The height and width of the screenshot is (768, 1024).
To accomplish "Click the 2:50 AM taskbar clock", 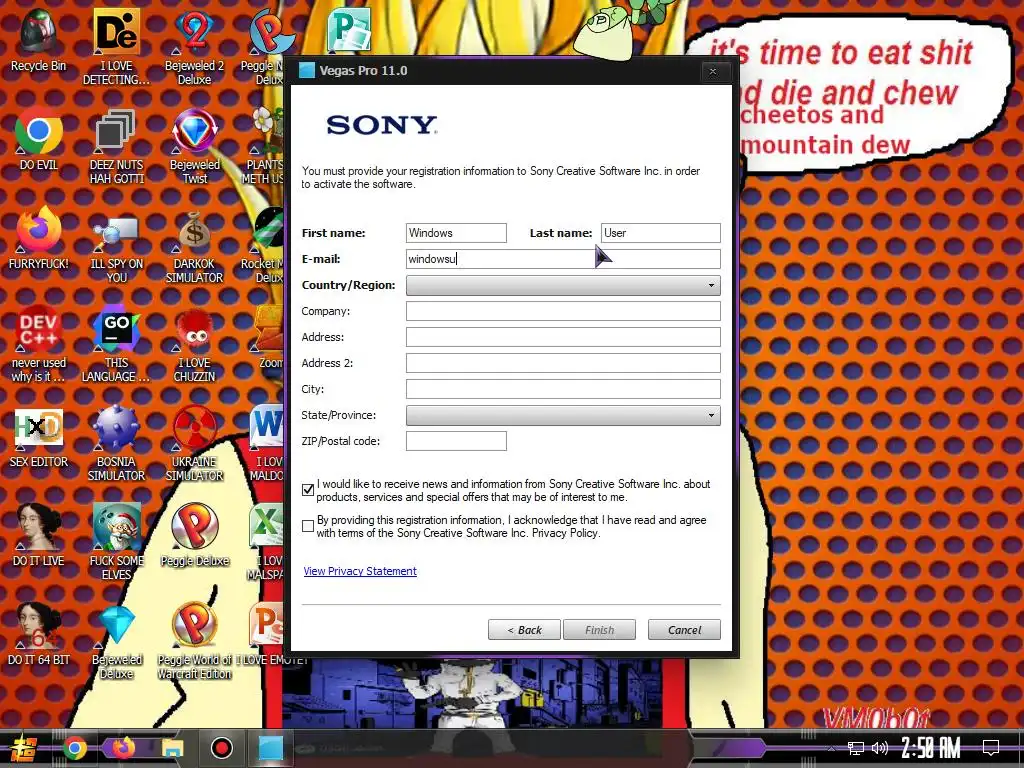I will tap(931, 748).
